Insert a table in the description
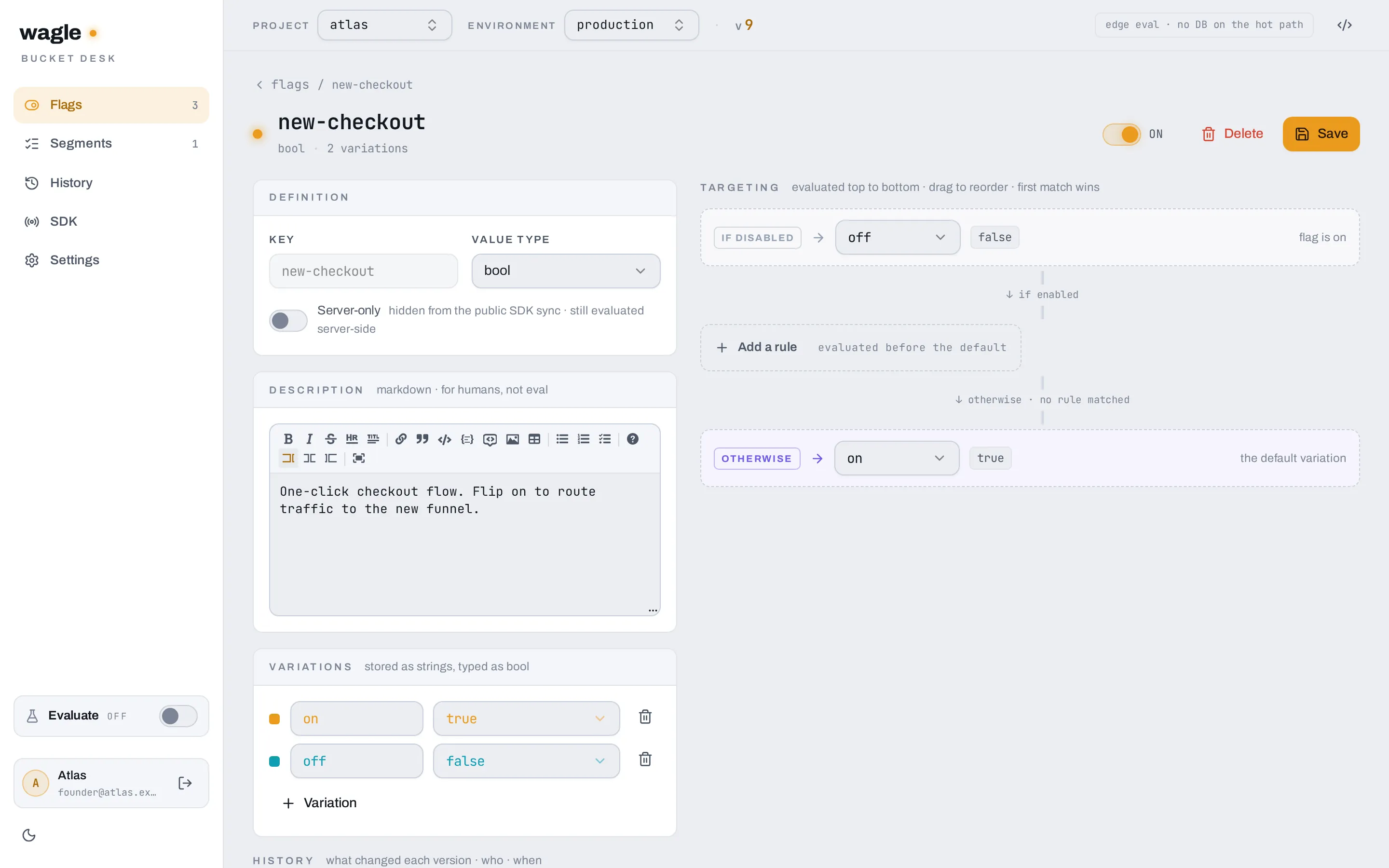1389x868 pixels. [534, 439]
